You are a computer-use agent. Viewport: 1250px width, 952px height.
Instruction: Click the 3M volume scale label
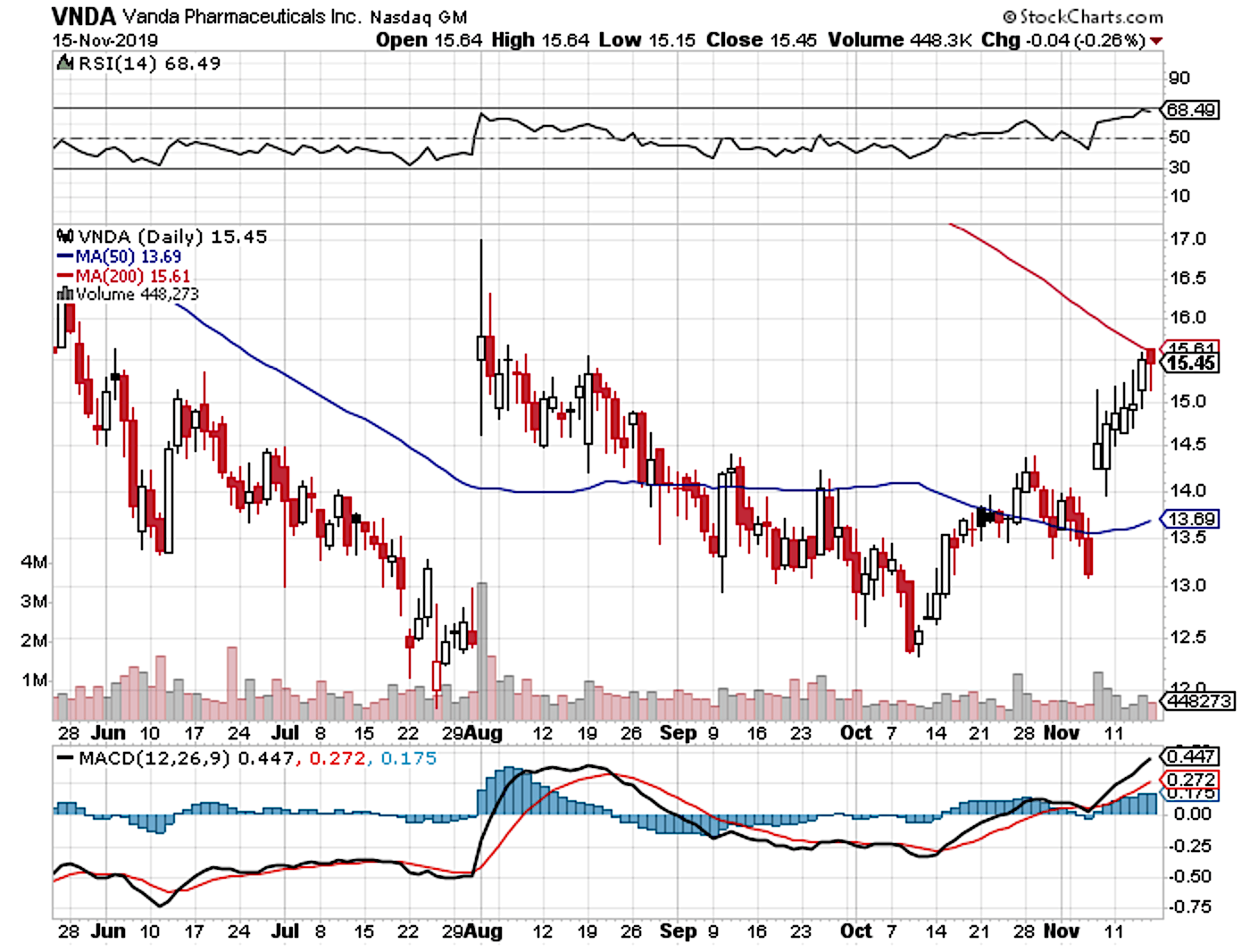[x=34, y=601]
